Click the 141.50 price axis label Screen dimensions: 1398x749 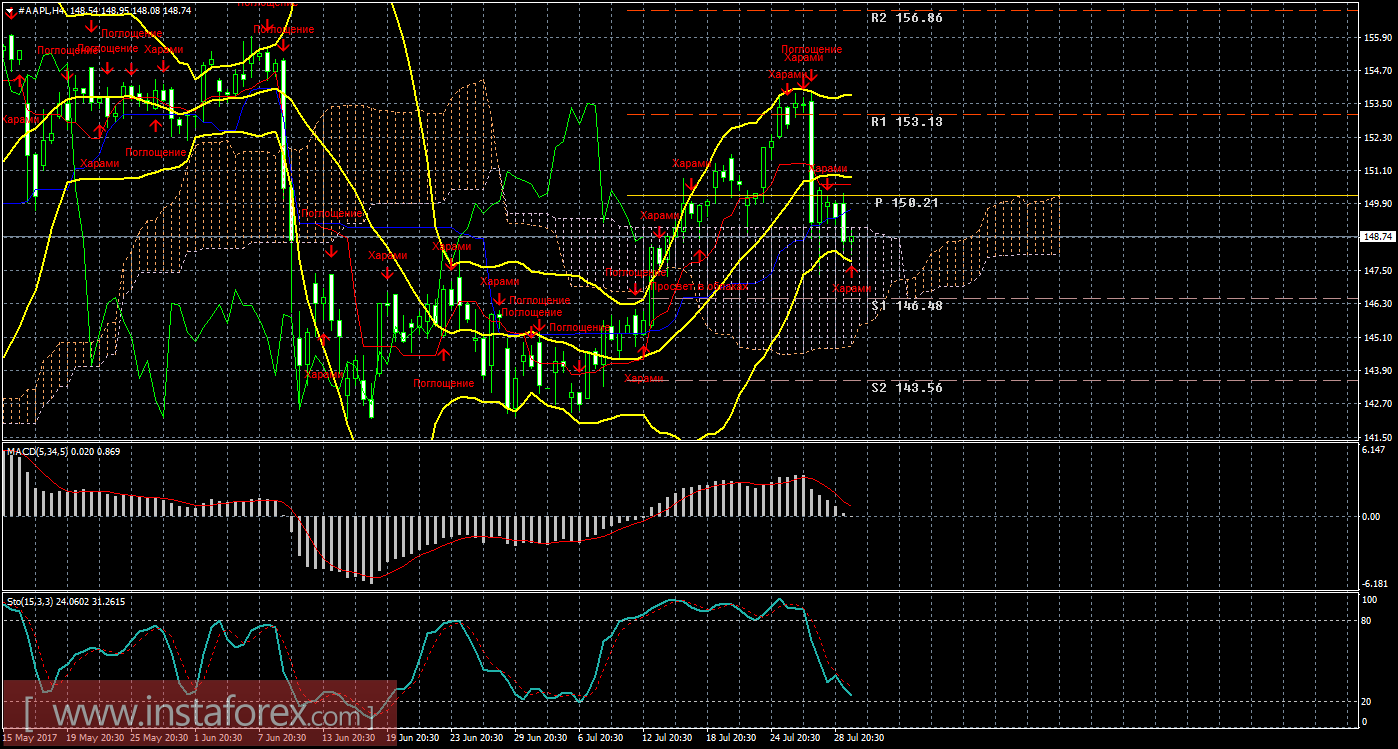click(1377, 438)
